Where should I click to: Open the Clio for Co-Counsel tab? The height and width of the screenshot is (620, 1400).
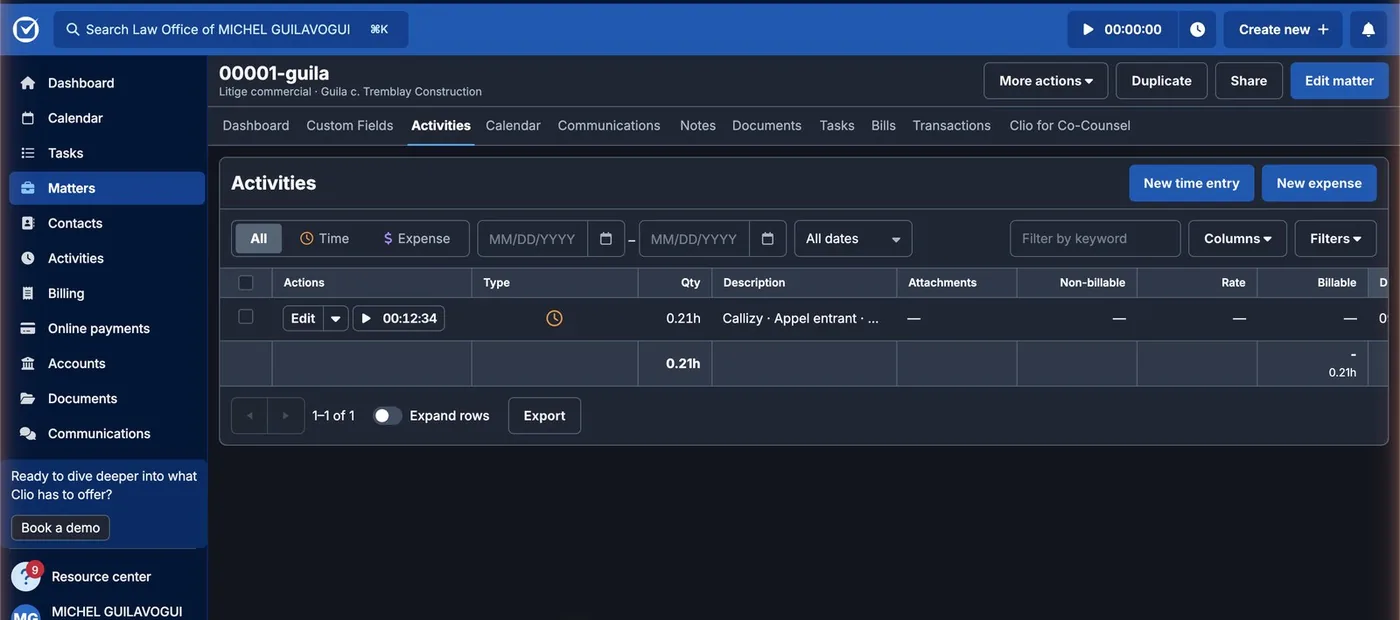(x=1070, y=126)
